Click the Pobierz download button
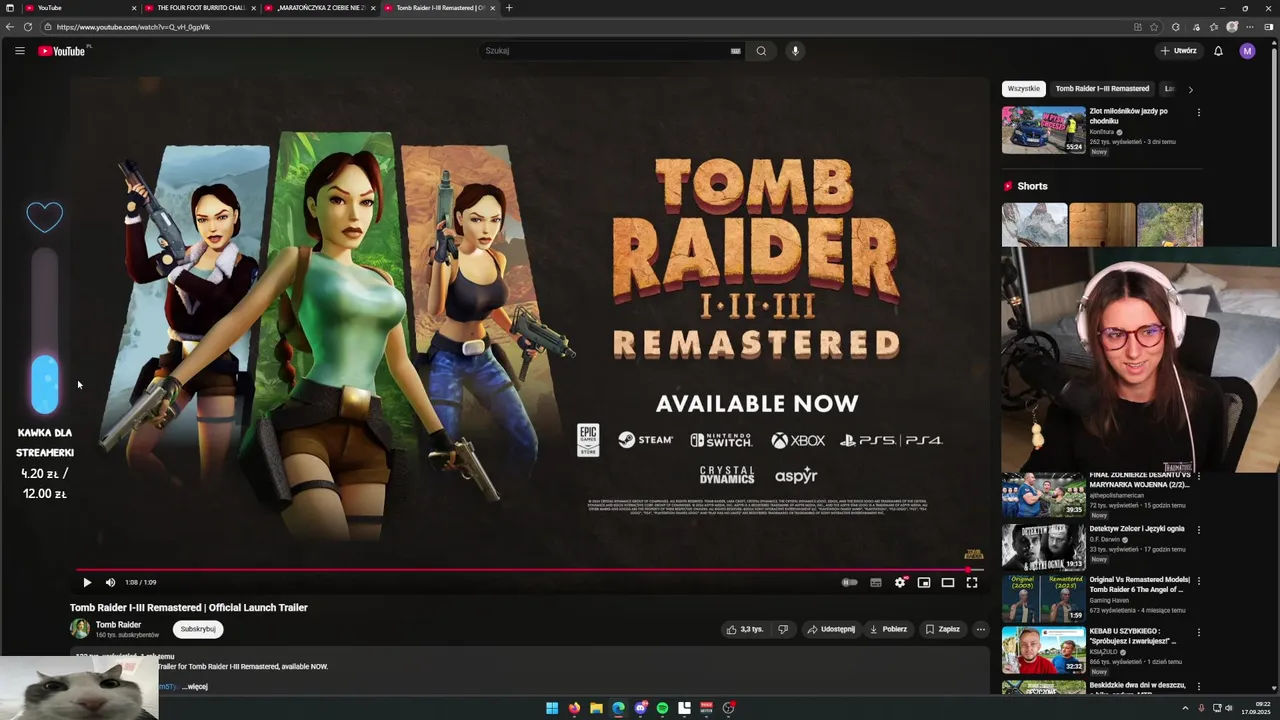Screen dimensions: 1280x720 (x=888, y=629)
